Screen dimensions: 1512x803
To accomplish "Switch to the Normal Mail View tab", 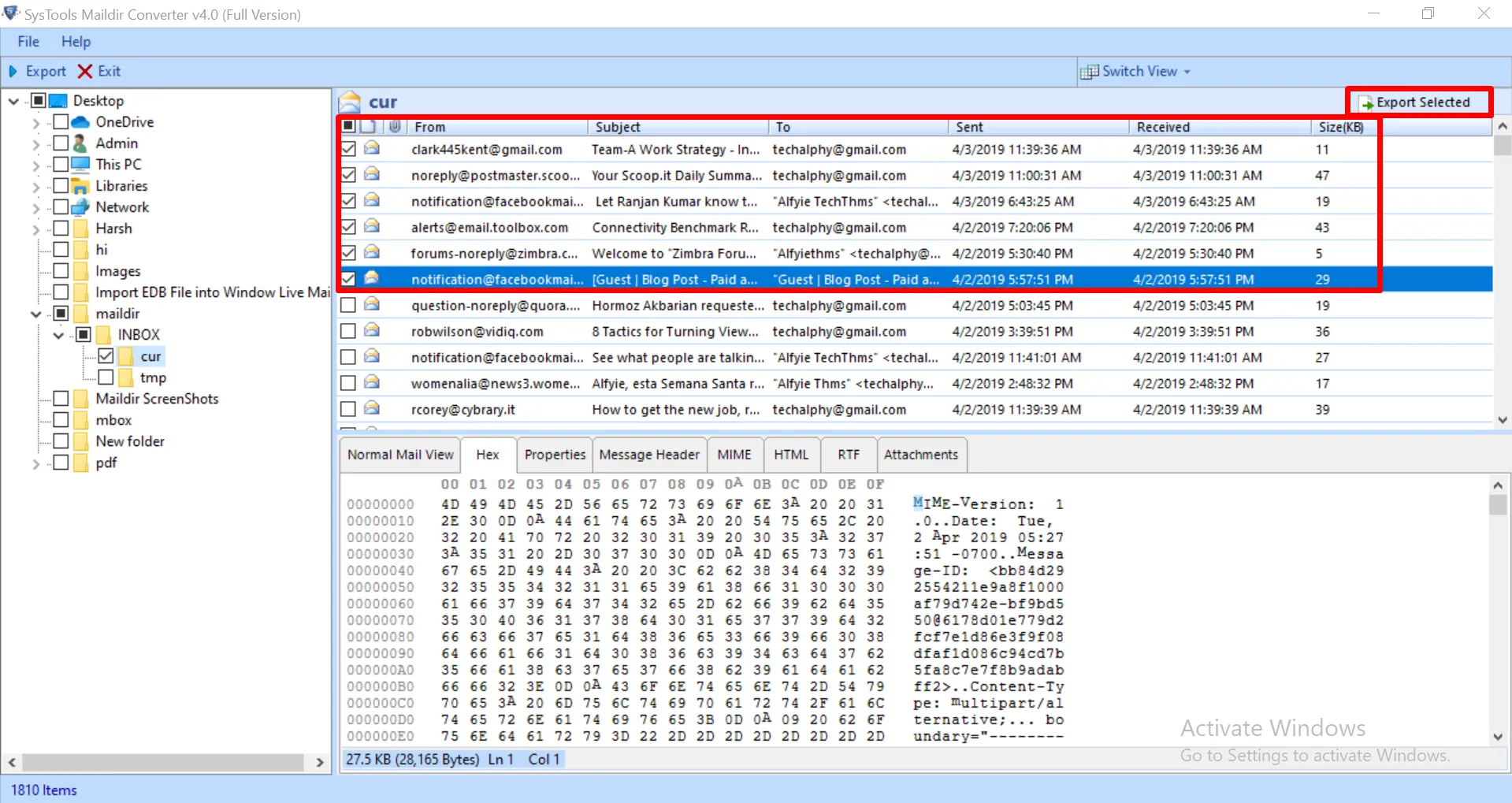I will pyautogui.click(x=400, y=455).
